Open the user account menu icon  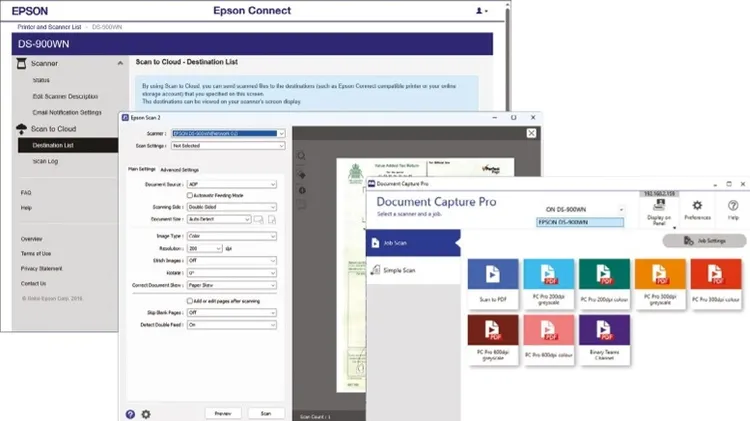(x=481, y=11)
